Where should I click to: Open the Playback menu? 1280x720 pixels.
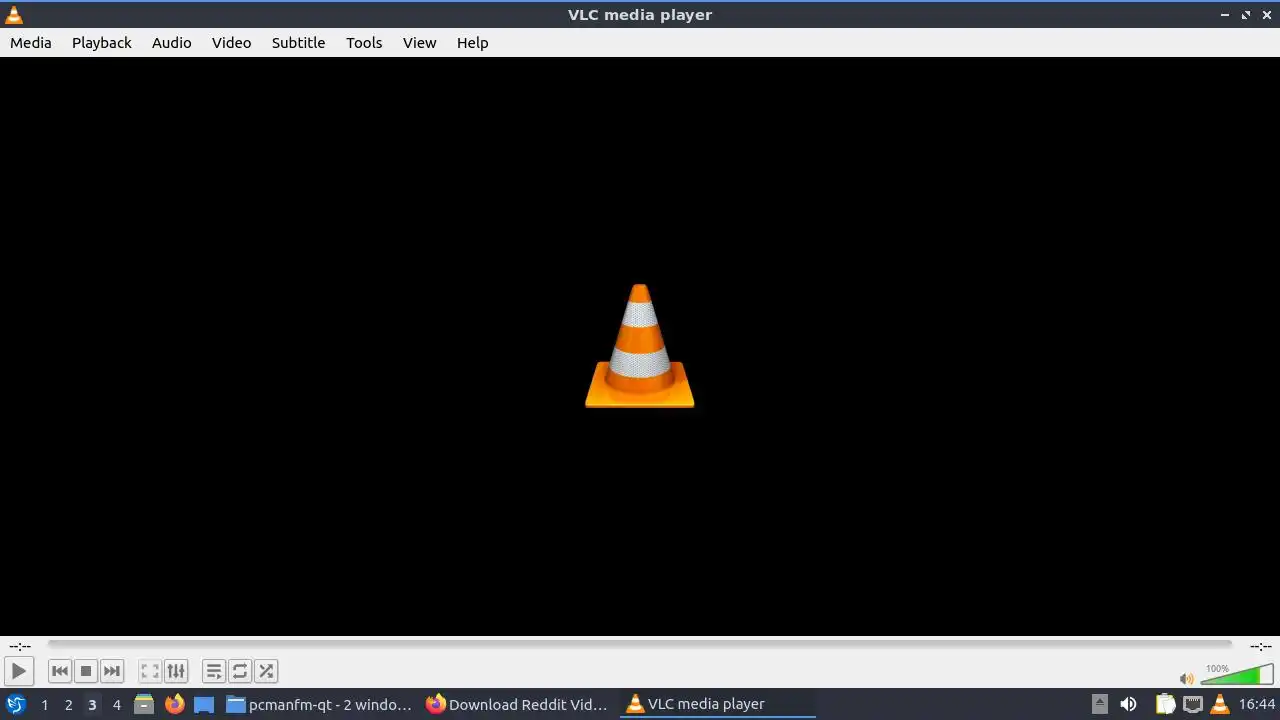tap(102, 42)
